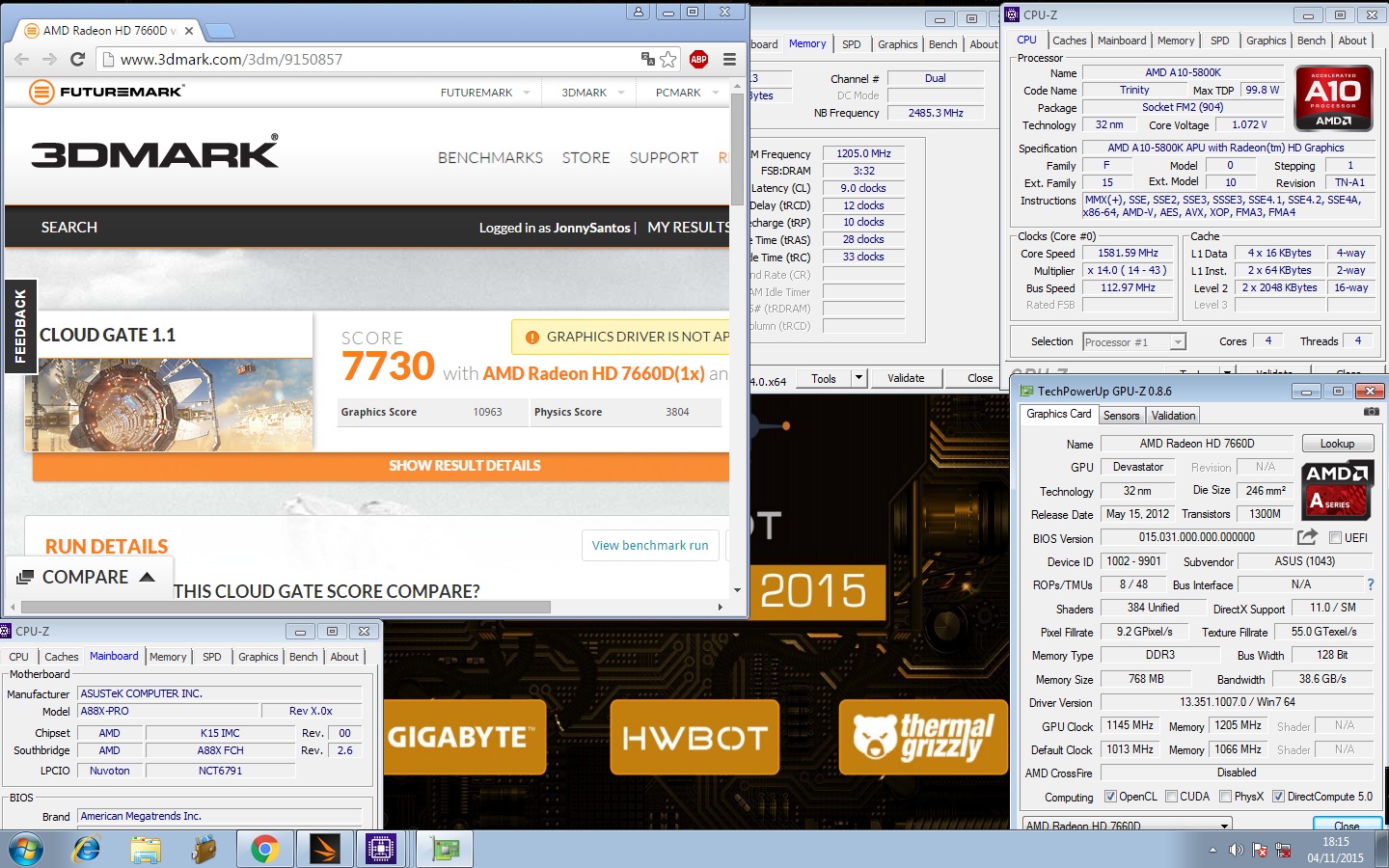The width and height of the screenshot is (1389, 868).
Task: Open the SPD tab in the top-right CPU-Z
Action: [1219, 41]
